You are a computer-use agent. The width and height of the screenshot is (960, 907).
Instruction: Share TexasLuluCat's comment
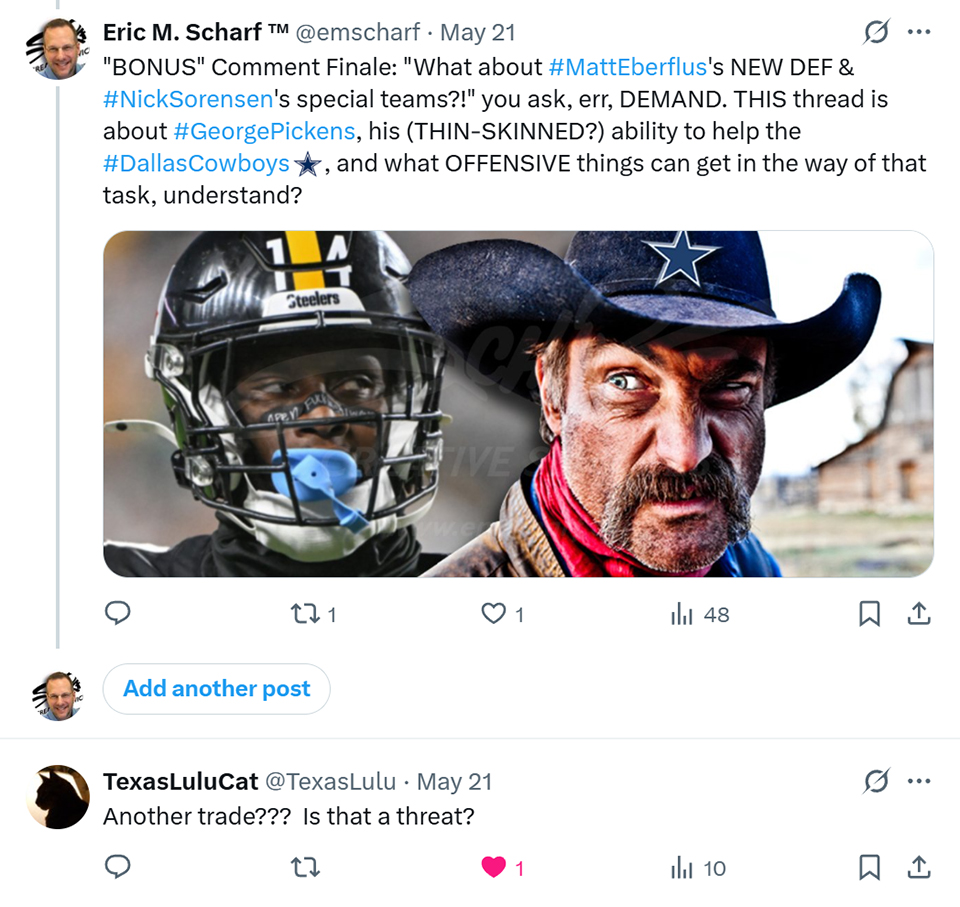918,867
